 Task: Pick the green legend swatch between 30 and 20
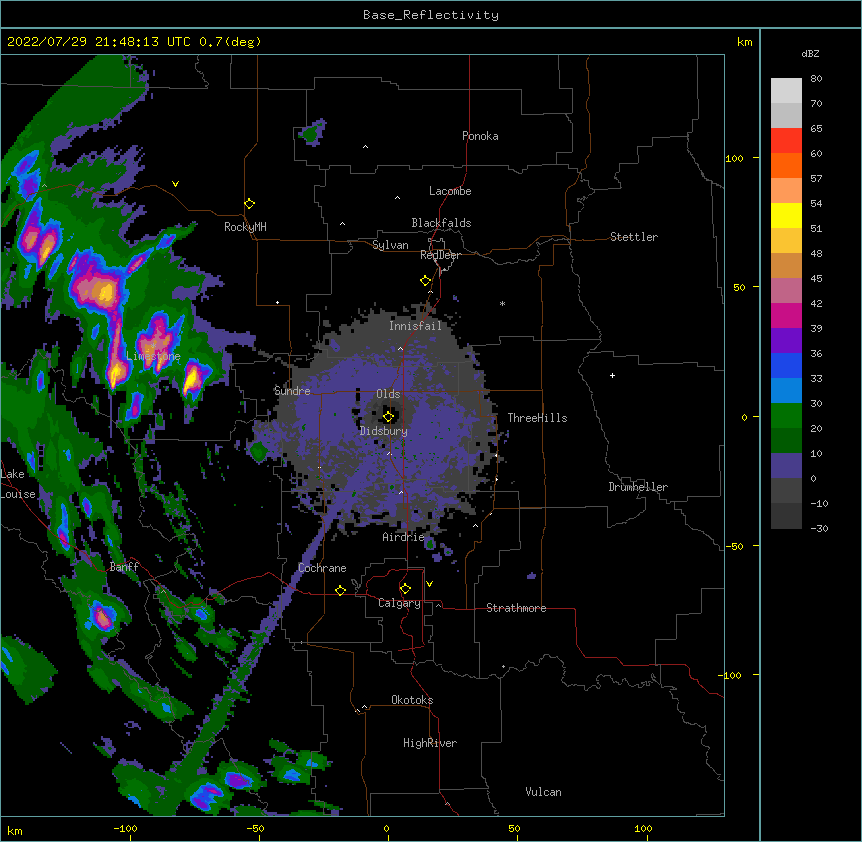tap(786, 416)
